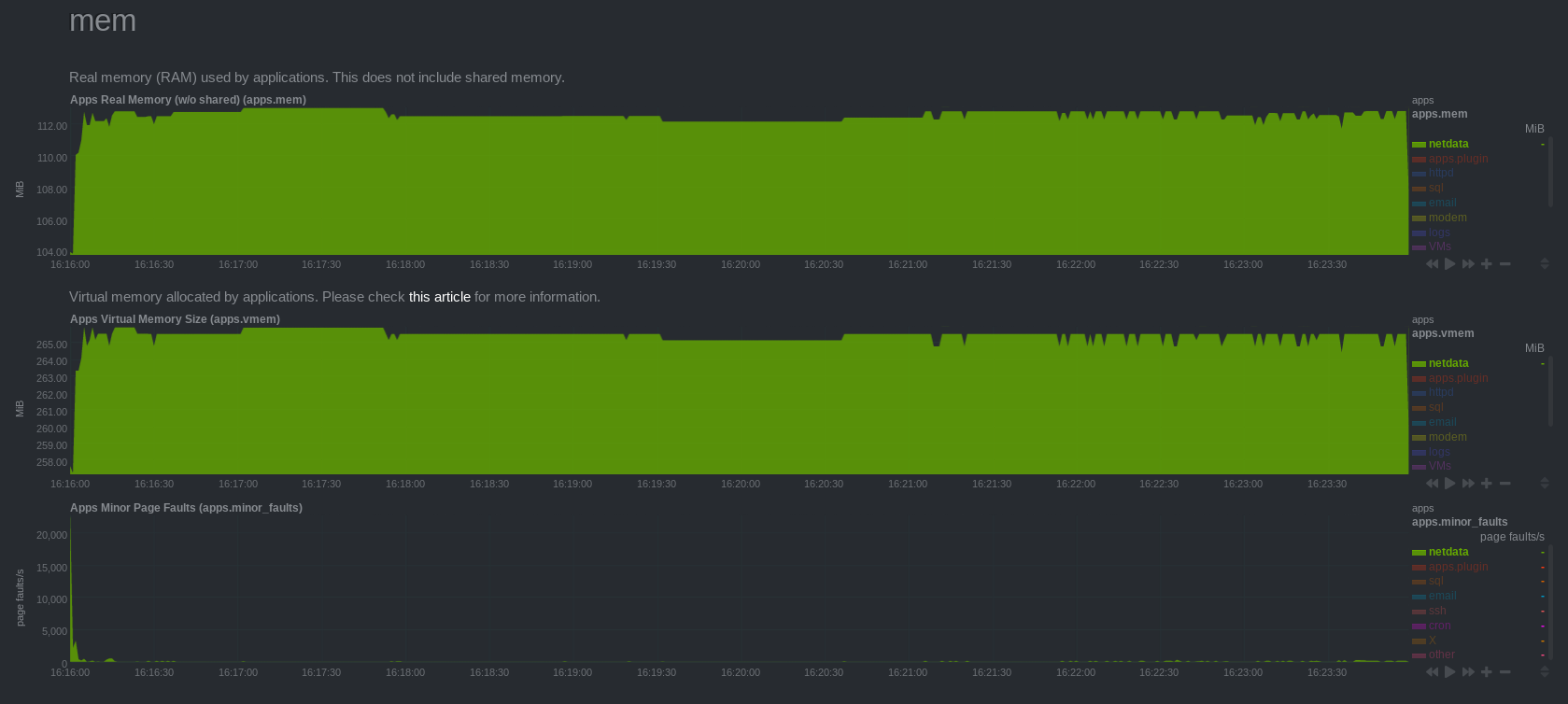Pan minor_faults chart right with fast-forward icon
1568x704 pixels.
(x=1468, y=672)
